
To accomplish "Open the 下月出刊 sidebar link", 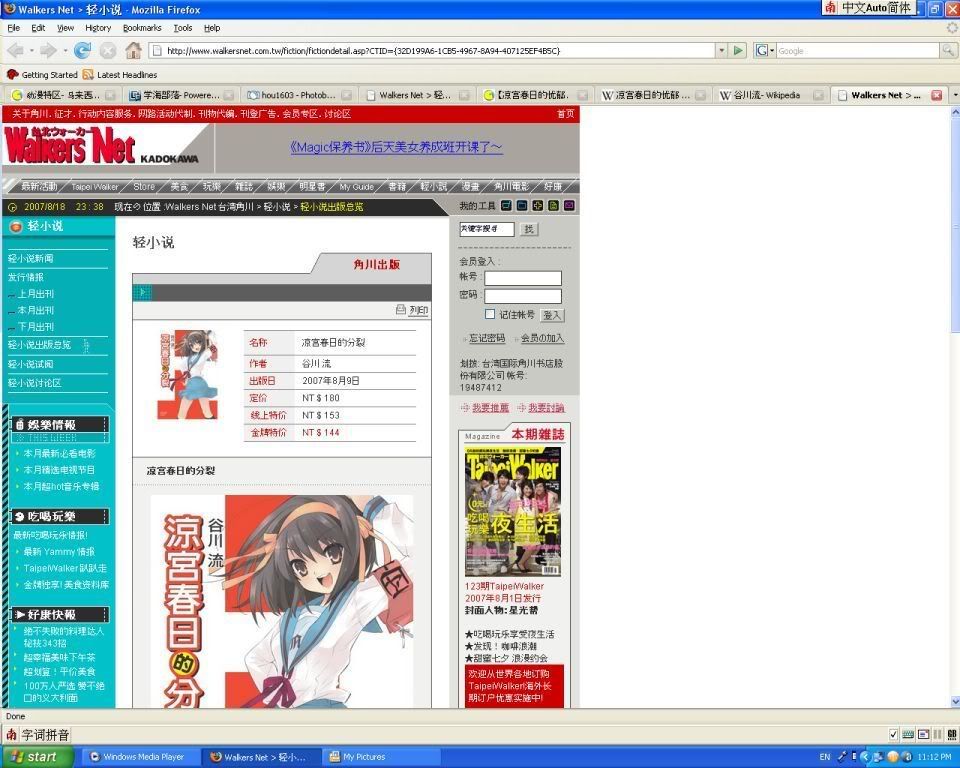I will point(36,327).
